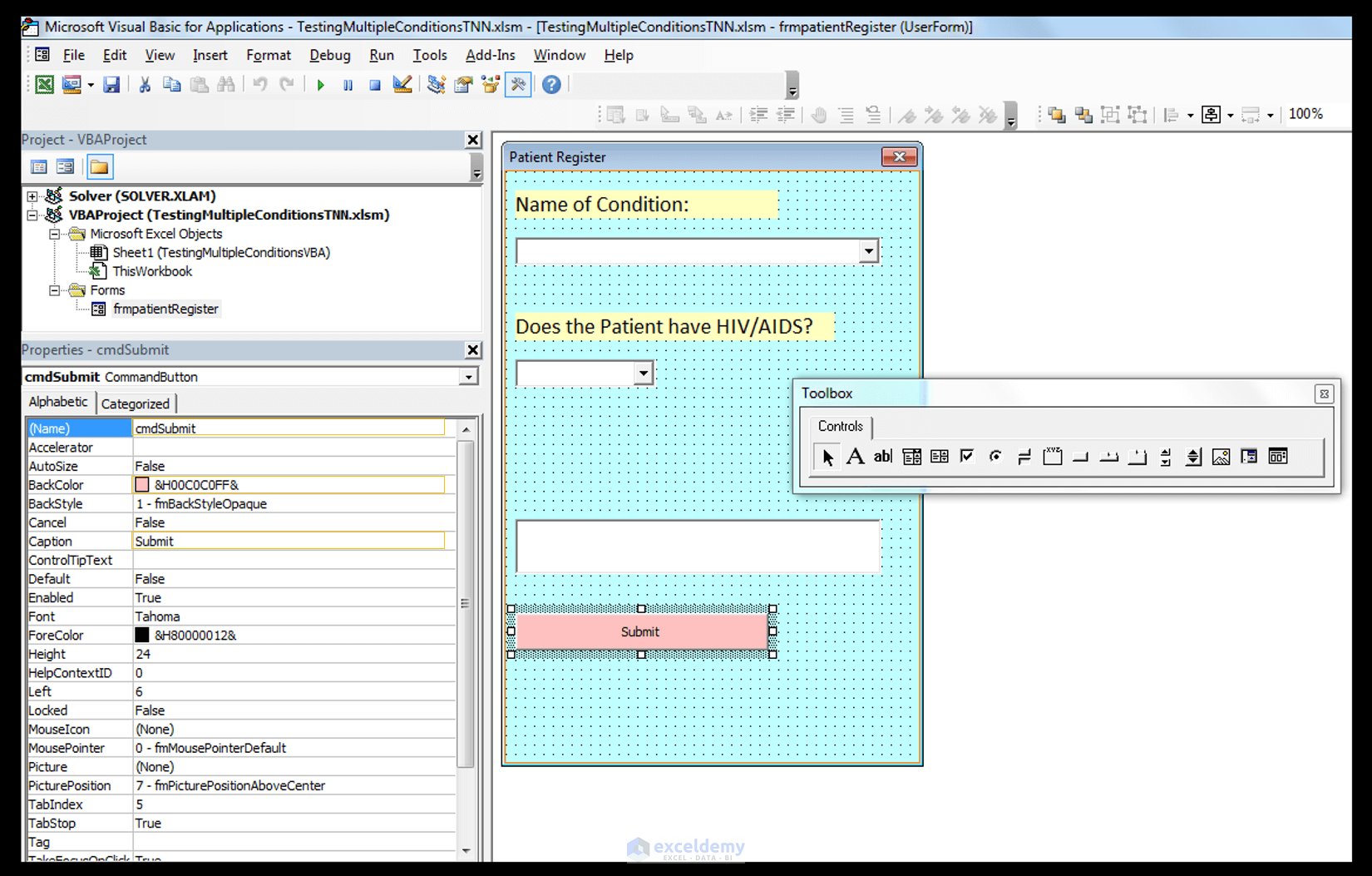1372x876 pixels.
Task: Pick the ComboBox tool in Toolbox
Action: point(911,457)
